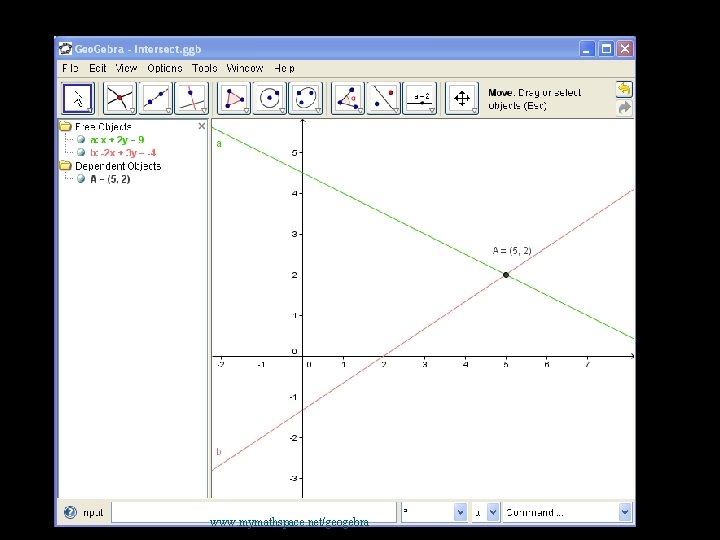Open the polygon tool dropdown arrow

pyautogui.click(x=246, y=110)
